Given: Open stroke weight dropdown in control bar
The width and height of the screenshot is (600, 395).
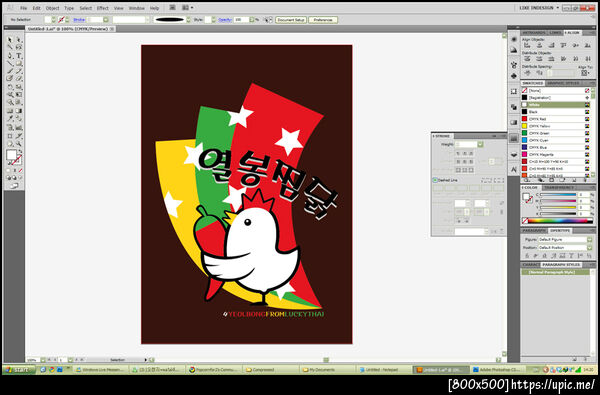Looking at the screenshot, I should tap(106, 20).
